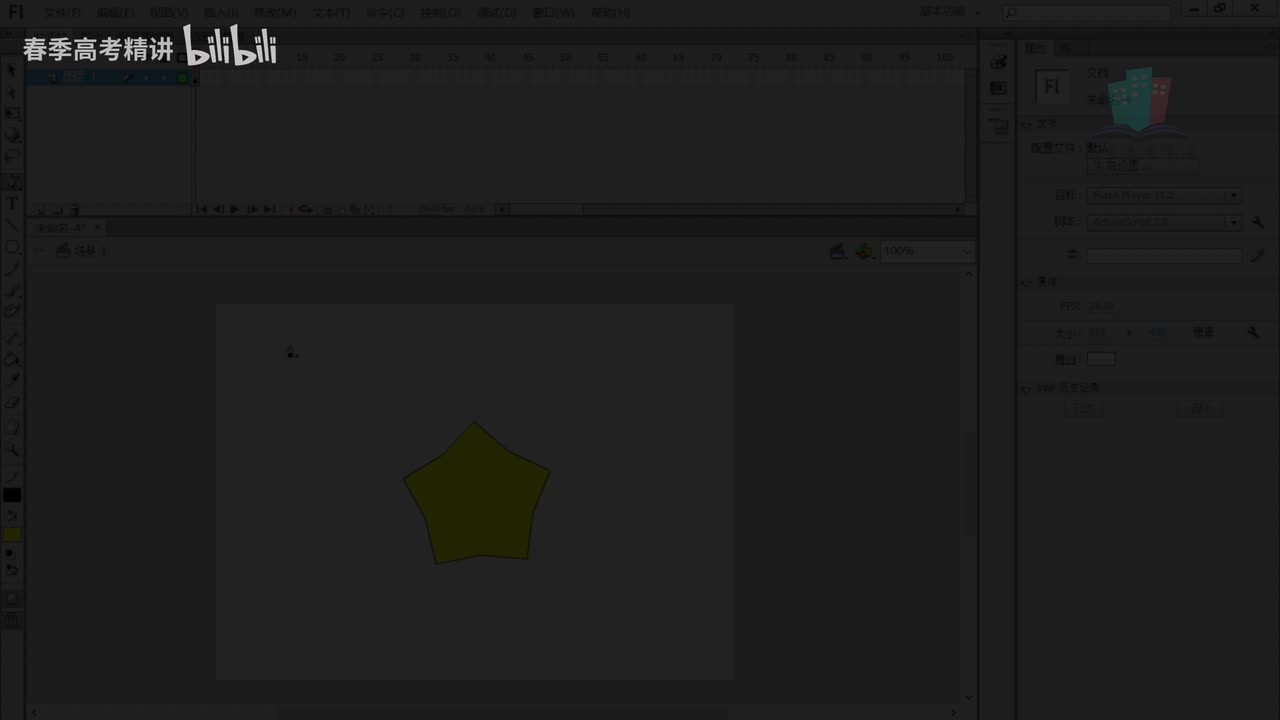1280x720 pixels.
Task: Switch to the Library panel tab
Action: [x=1066, y=48]
